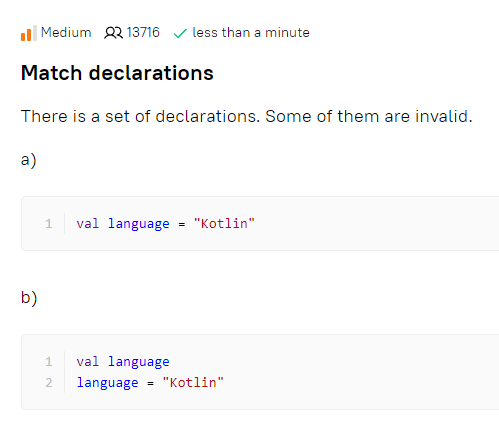The image size is (499, 431).
Task: Click the equals sign in snippet b
Action: 150,383
